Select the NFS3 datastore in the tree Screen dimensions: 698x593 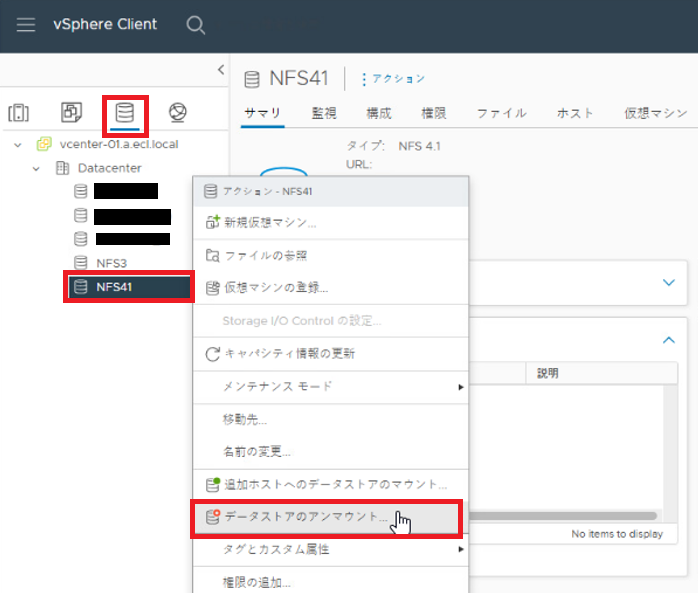(x=111, y=263)
